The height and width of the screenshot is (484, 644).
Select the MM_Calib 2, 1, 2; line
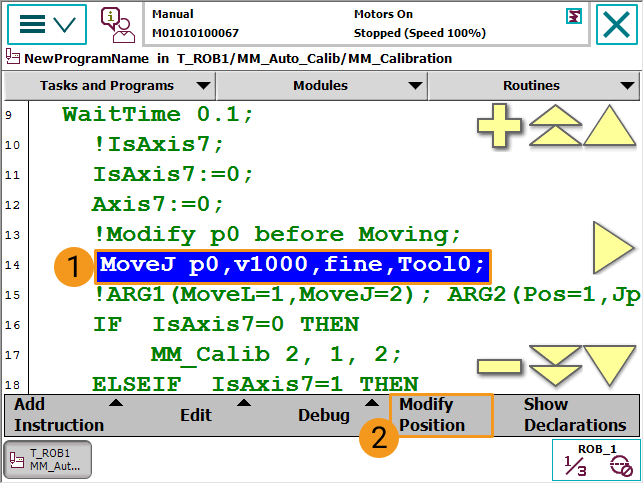click(x=276, y=355)
